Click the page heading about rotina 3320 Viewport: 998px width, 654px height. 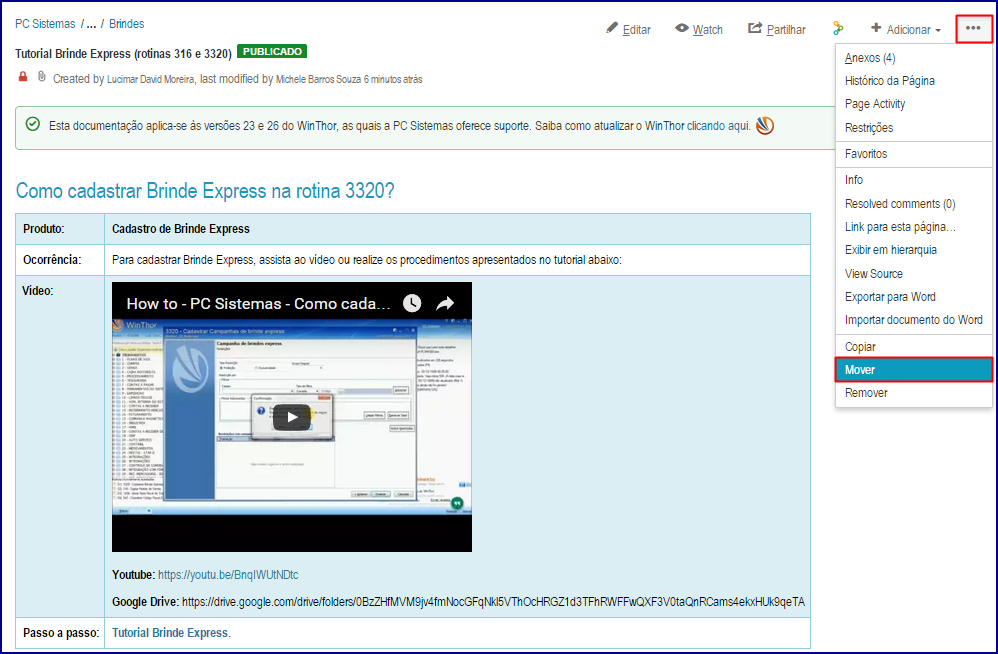[x=205, y=190]
